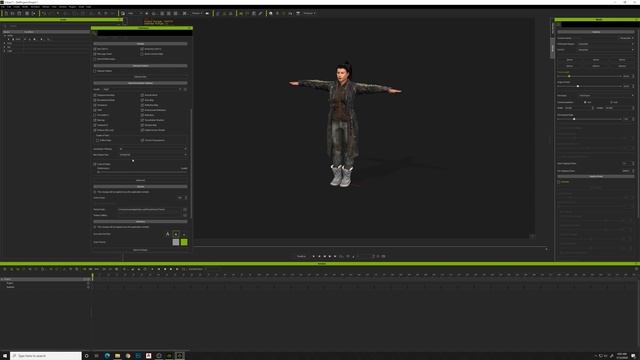The height and width of the screenshot is (360, 640).
Task: Toggle the checkbox above the font size icons
Action: click(x=95, y=227)
